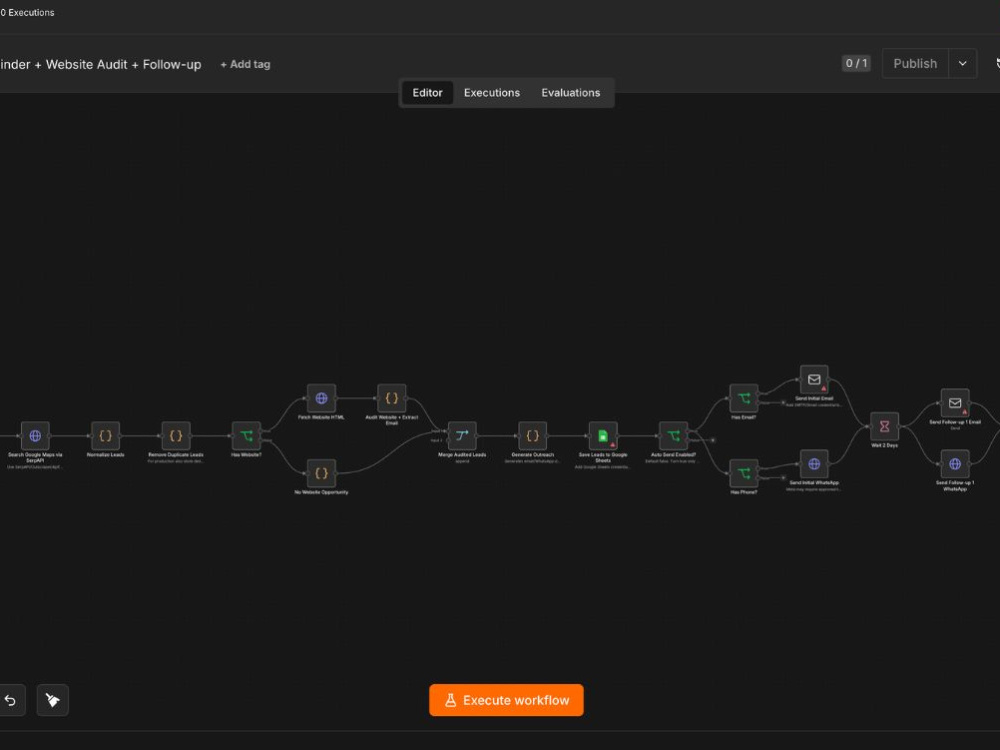Open the Wait 2 Days node

(885, 426)
